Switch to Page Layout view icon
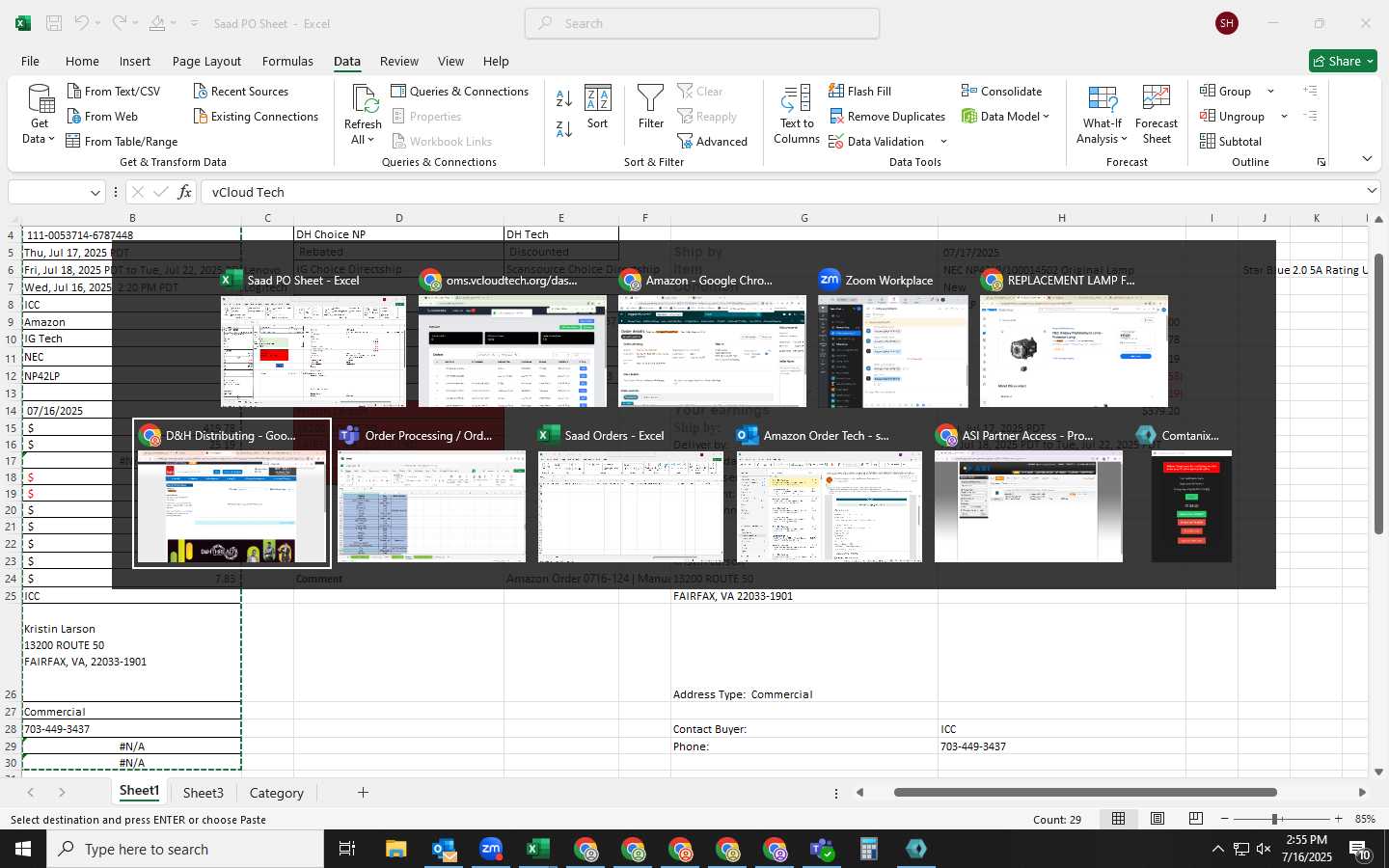The width and height of the screenshot is (1389, 868). 1157,819
